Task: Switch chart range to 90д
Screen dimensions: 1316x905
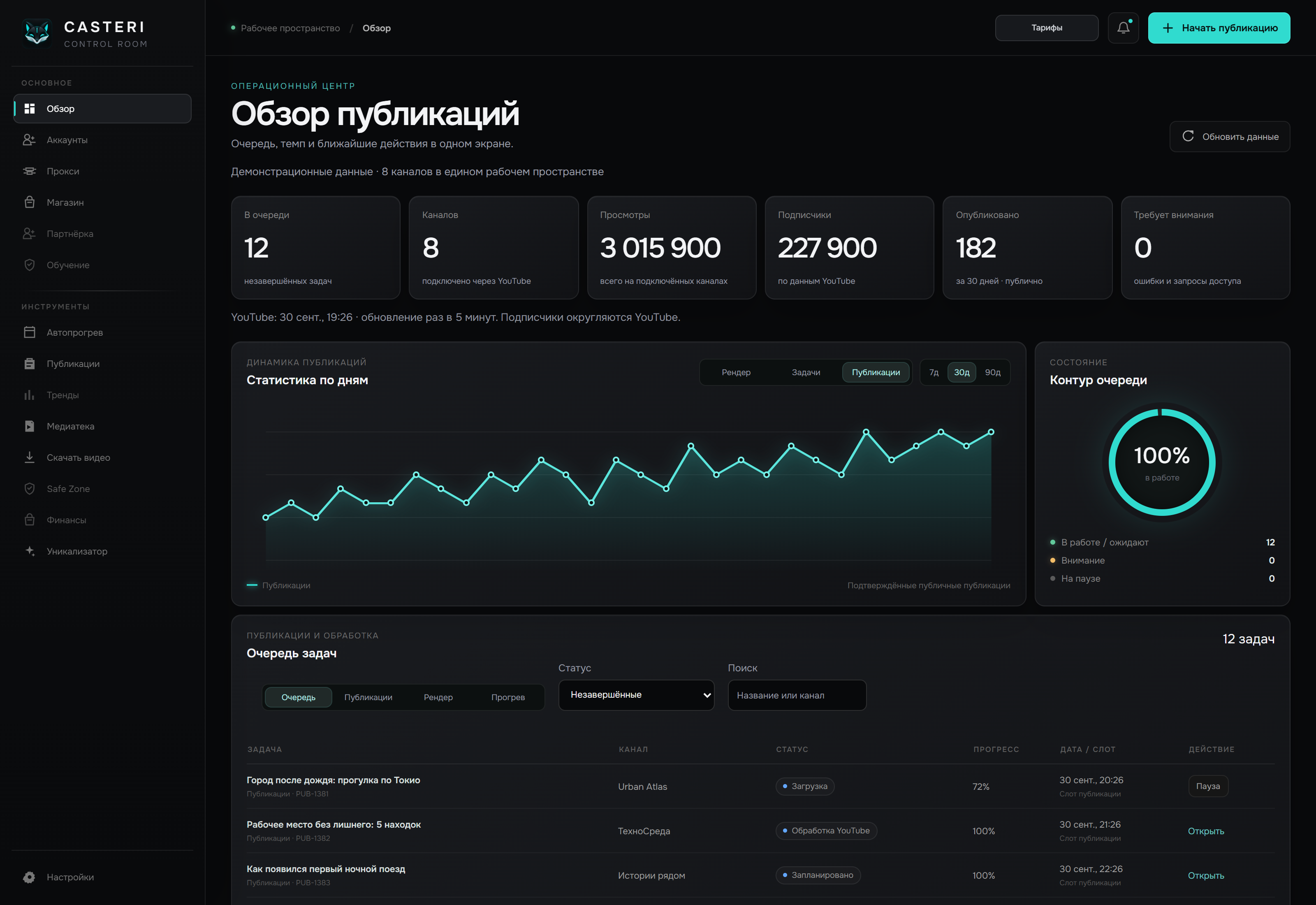Action: (x=992, y=373)
